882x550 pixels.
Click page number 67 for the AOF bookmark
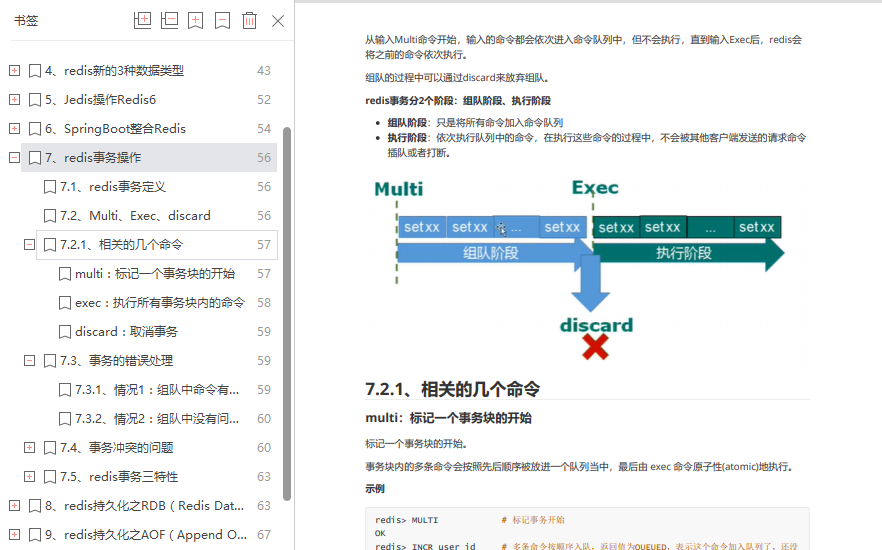click(264, 534)
